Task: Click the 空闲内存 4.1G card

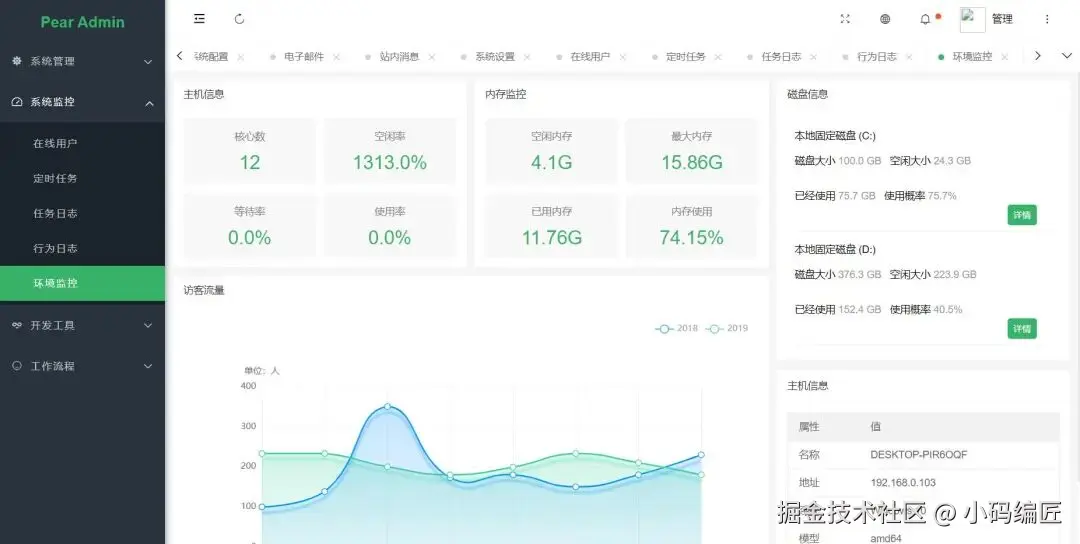Action: click(552, 151)
